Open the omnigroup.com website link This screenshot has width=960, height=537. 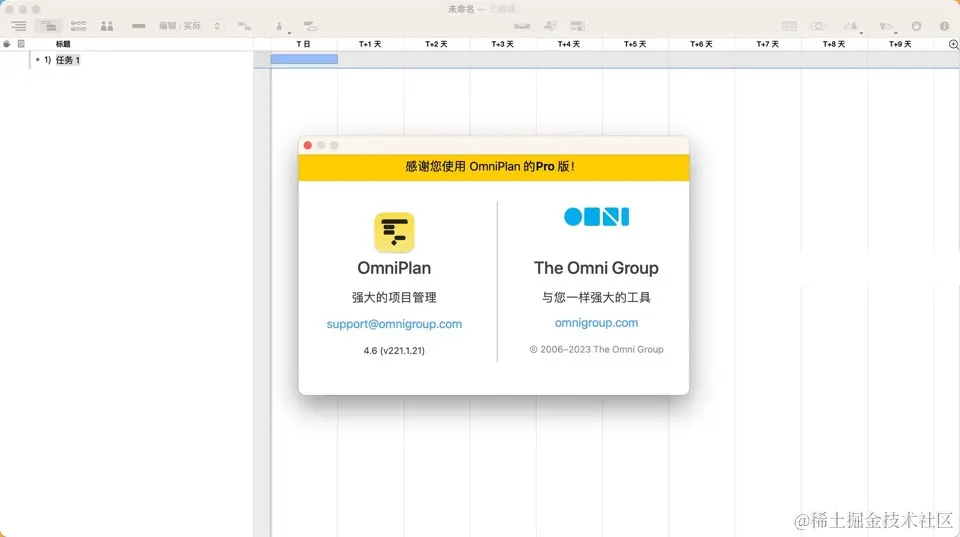[x=596, y=323]
